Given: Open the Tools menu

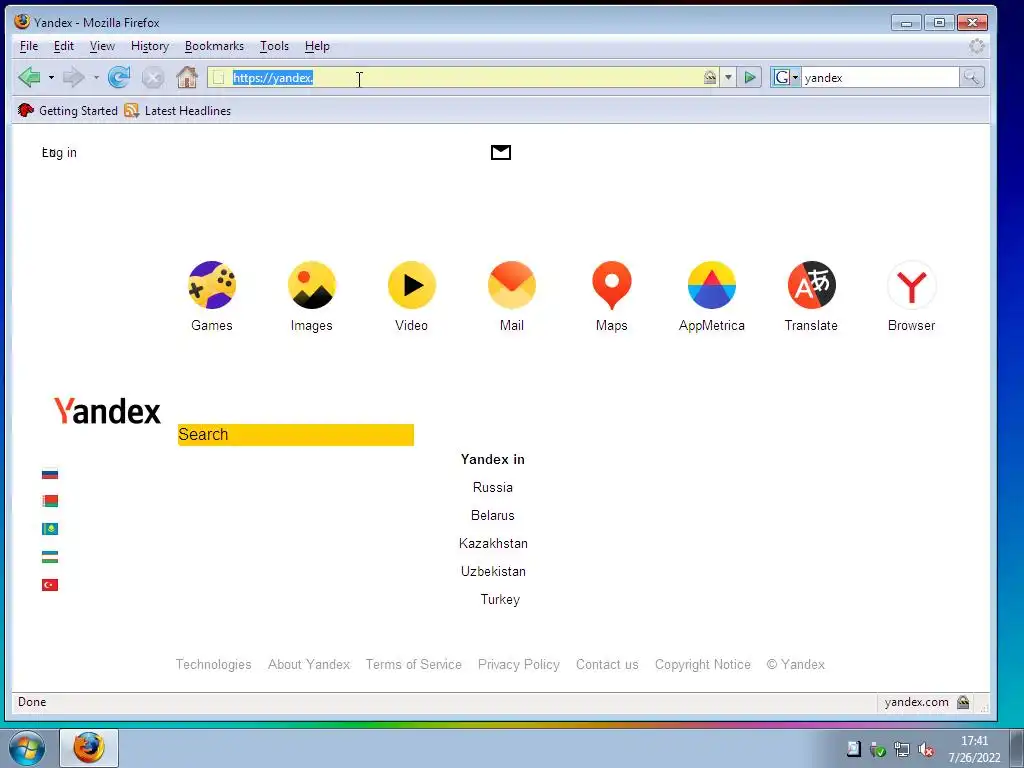Looking at the screenshot, I should (x=274, y=46).
